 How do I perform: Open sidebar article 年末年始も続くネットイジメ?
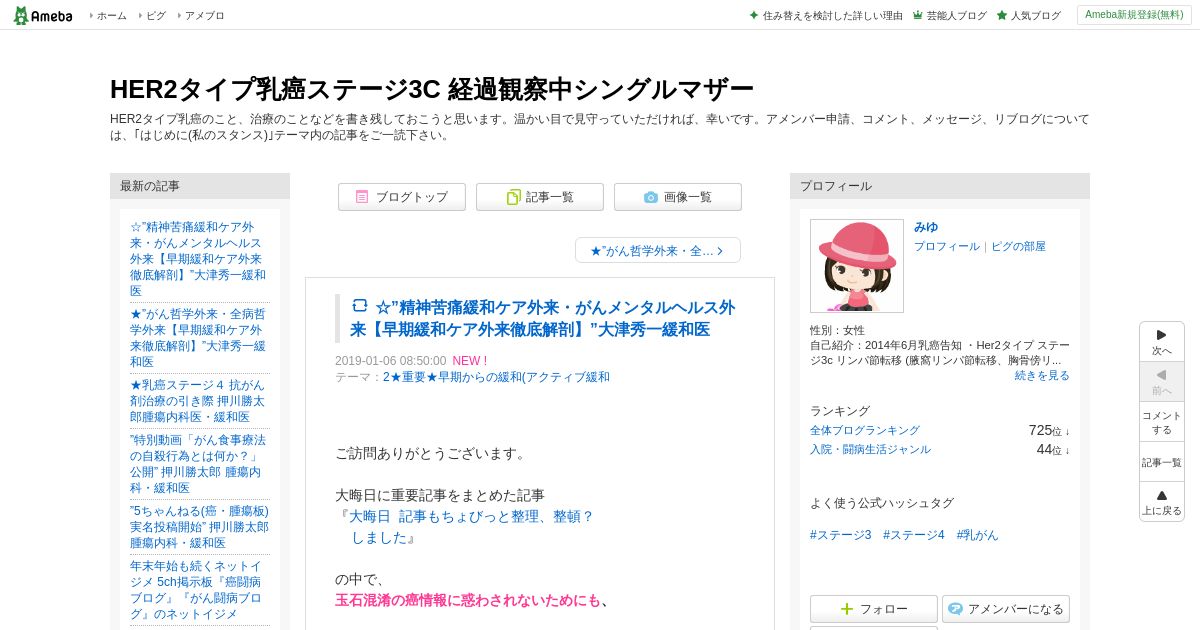pos(198,590)
